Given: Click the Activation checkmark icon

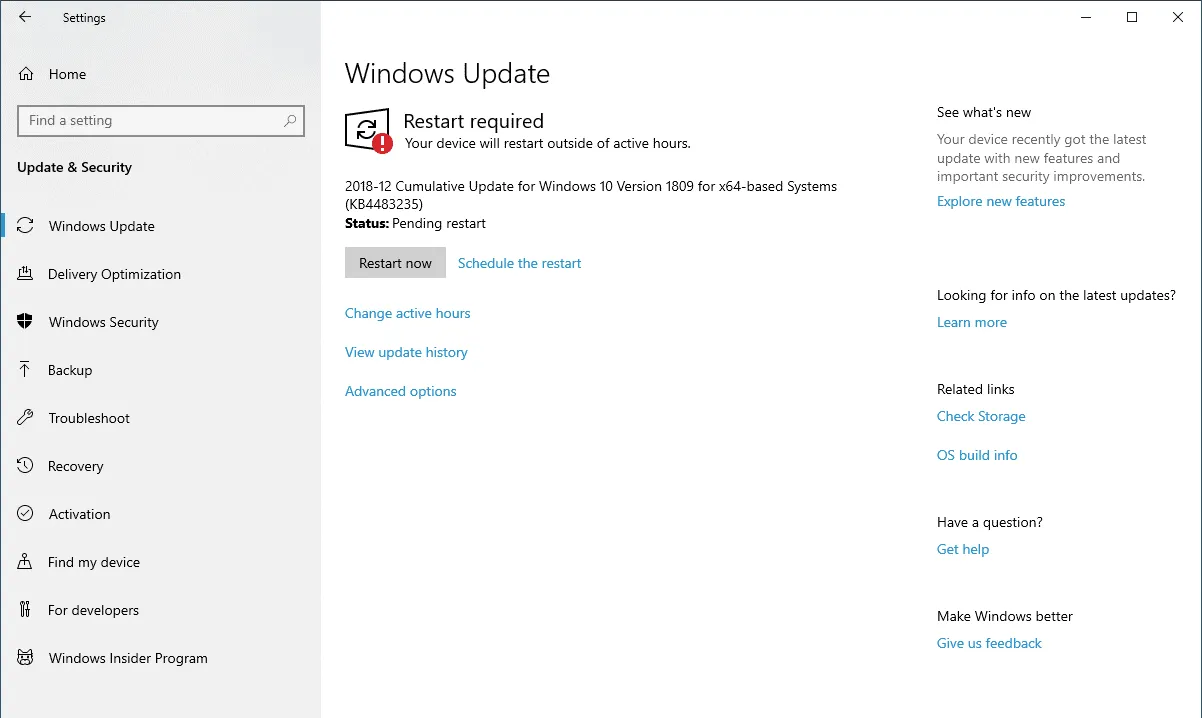Looking at the screenshot, I should tap(26, 513).
